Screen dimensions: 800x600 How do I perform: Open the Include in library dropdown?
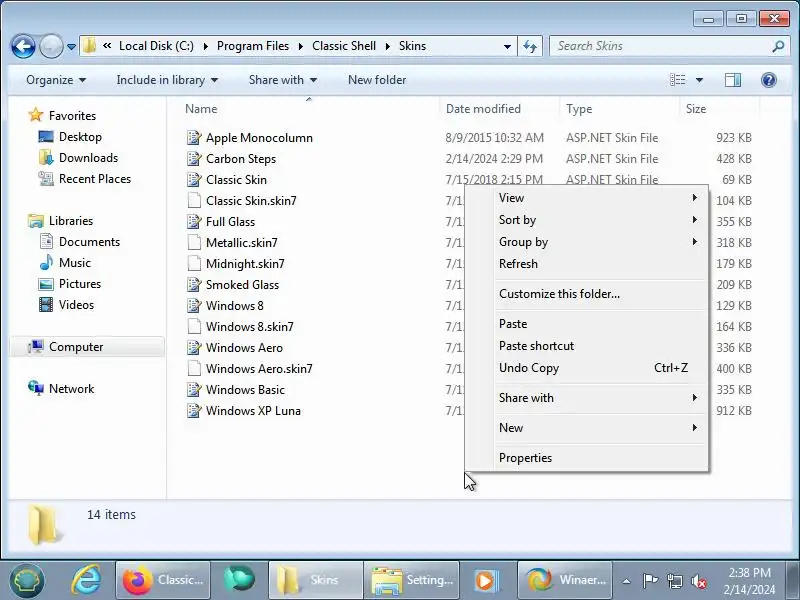[x=167, y=80]
